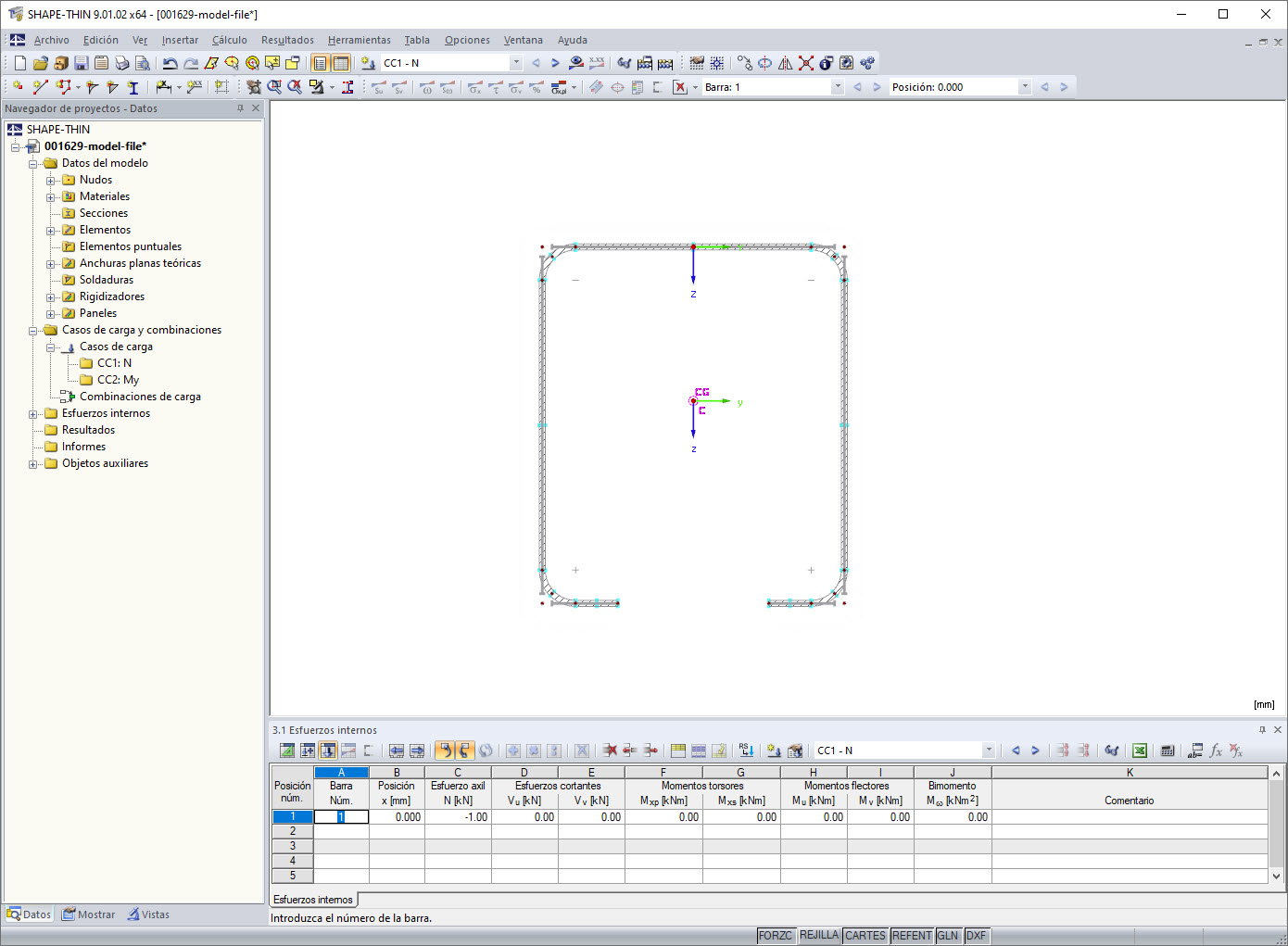The image size is (1288, 946).
Task: Open the CC1 - N dropdown in table toolbar
Action: point(989,750)
